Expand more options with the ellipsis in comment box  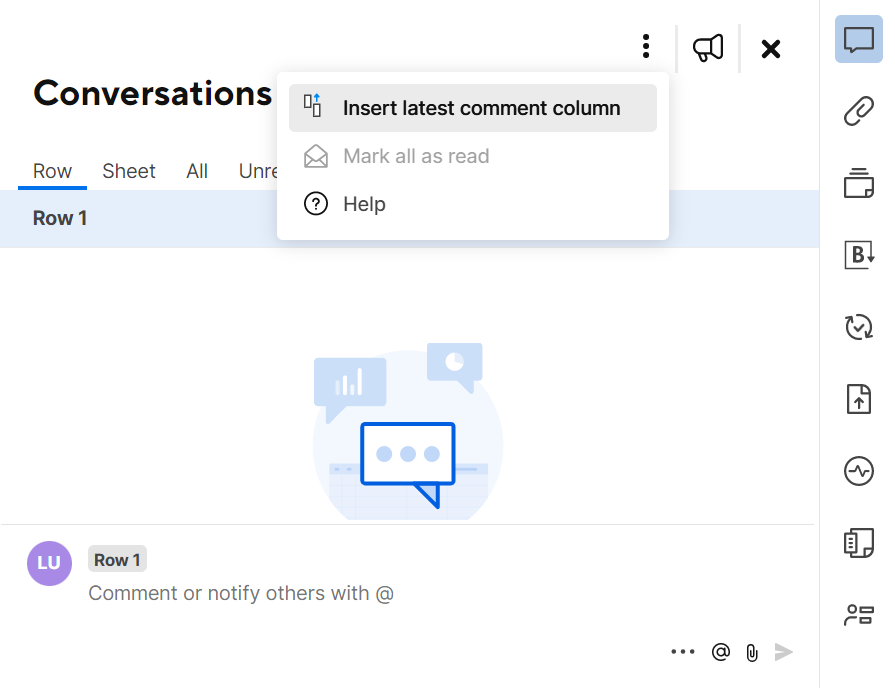click(683, 652)
